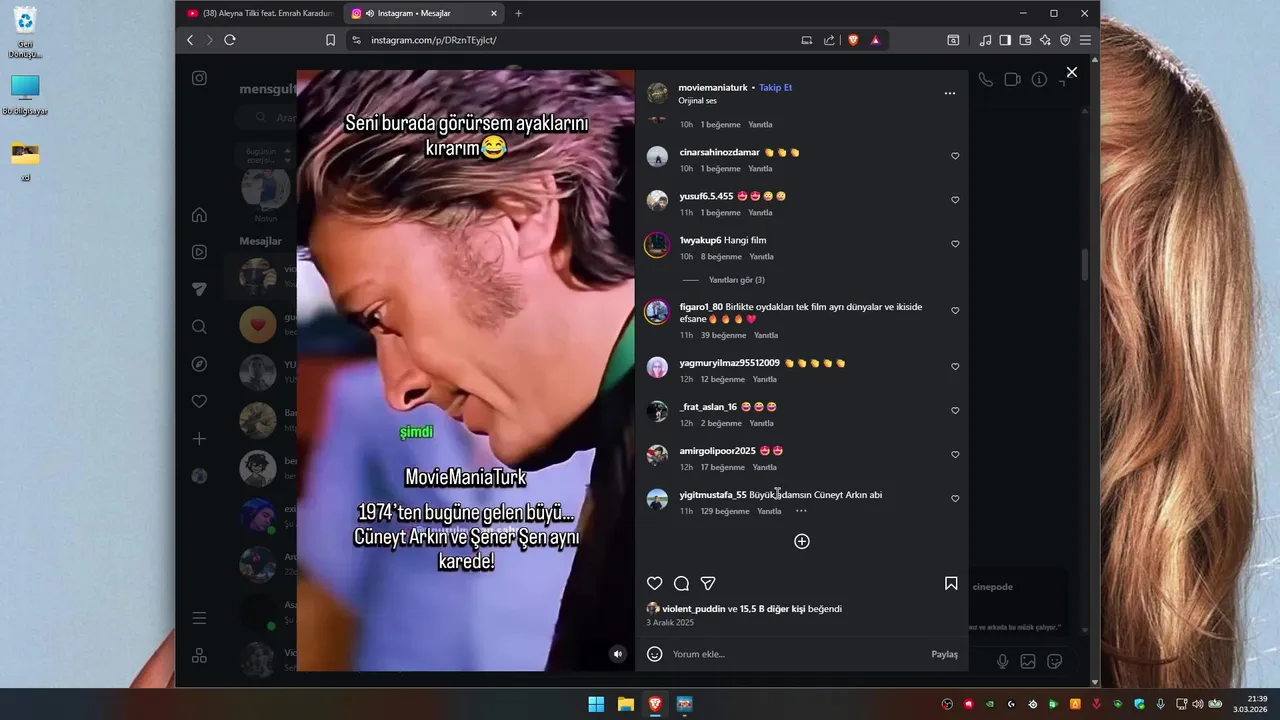Viewport: 1280px width, 720px height.
Task: Open the Brave main hamburger menu
Action: 1084,40
